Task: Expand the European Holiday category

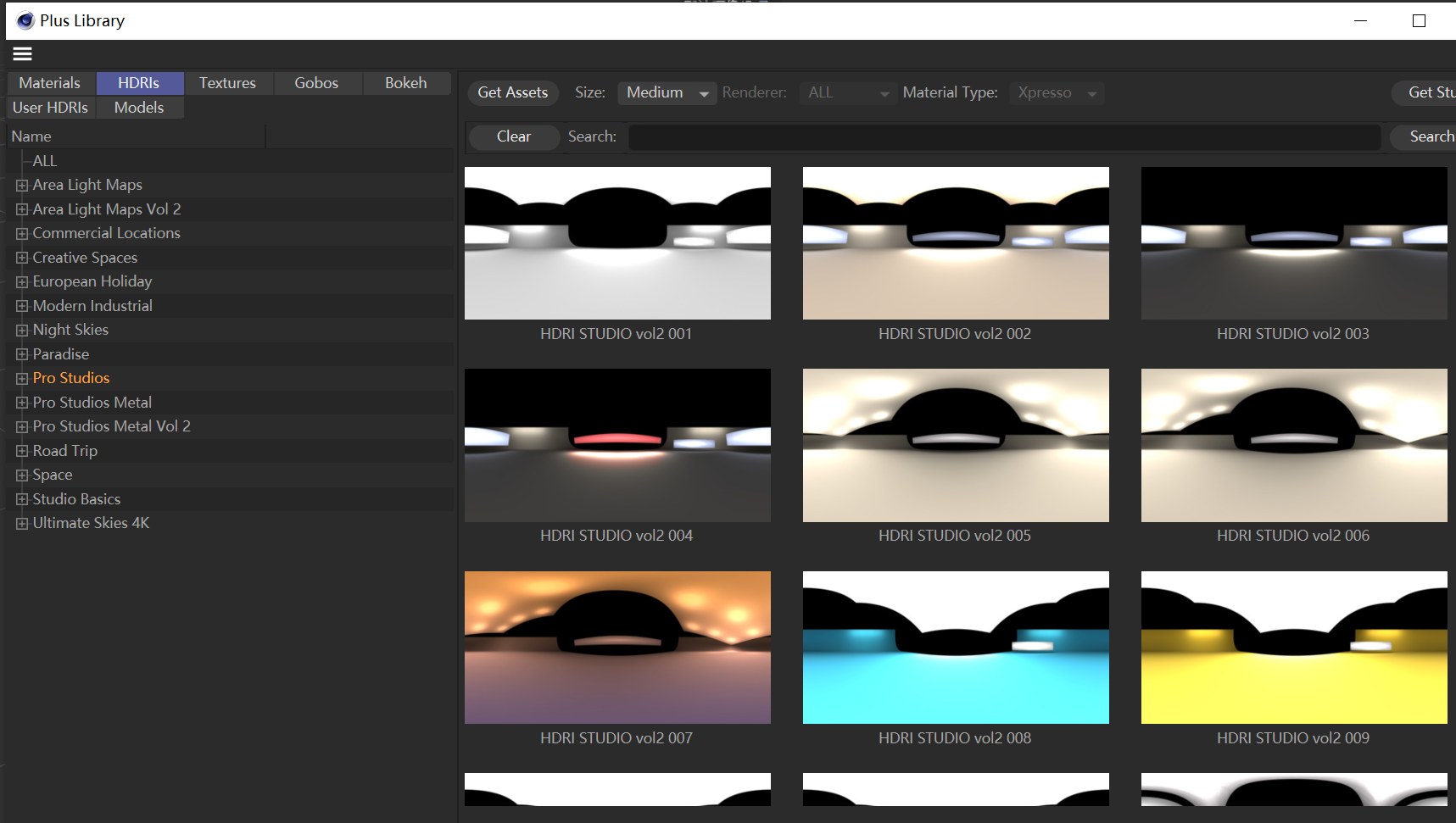Action: click(22, 281)
